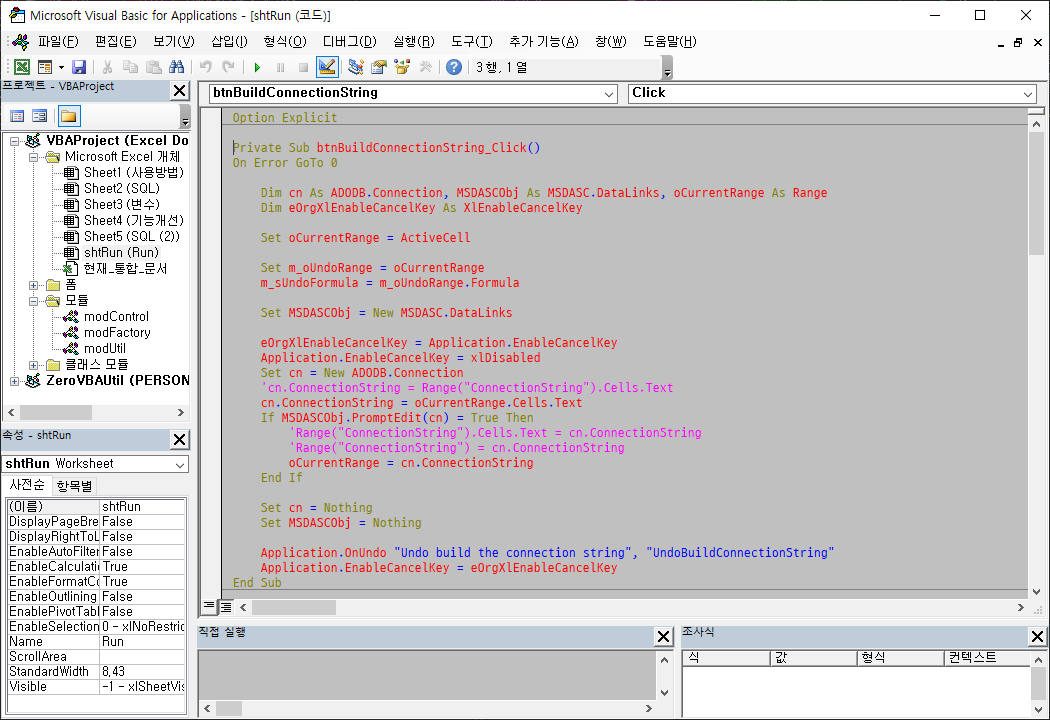Open the Insert object dropdown arrow in toolbar
1050x720 pixels.
tap(61, 67)
